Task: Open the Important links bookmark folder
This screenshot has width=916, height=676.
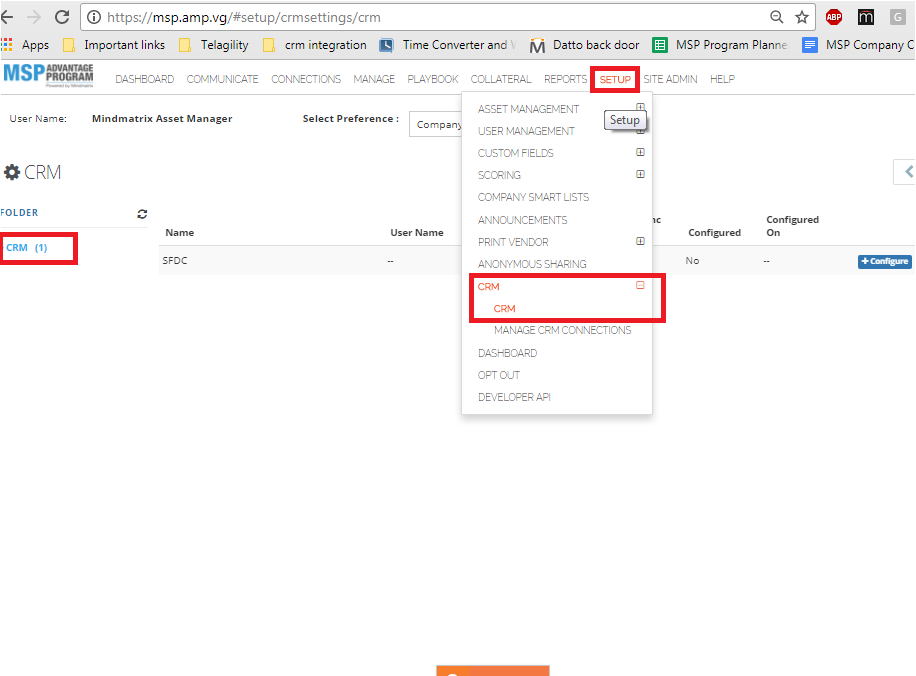Action: [x=114, y=44]
